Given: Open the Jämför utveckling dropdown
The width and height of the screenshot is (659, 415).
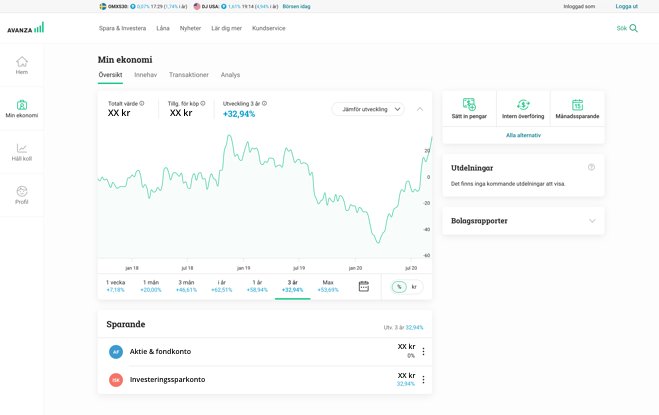Looking at the screenshot, I should tap(367, 108).
